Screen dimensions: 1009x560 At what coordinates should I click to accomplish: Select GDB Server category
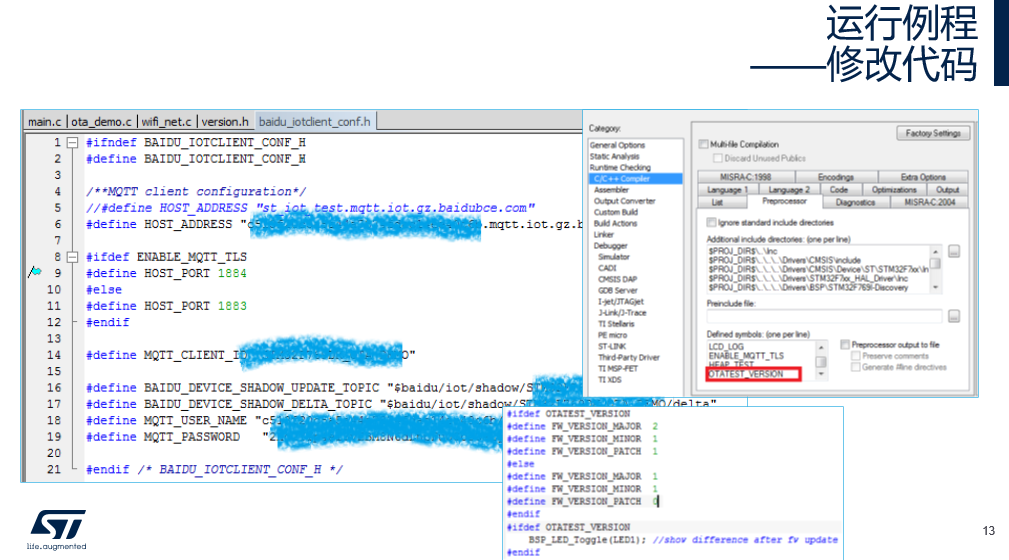click(617, 290)
